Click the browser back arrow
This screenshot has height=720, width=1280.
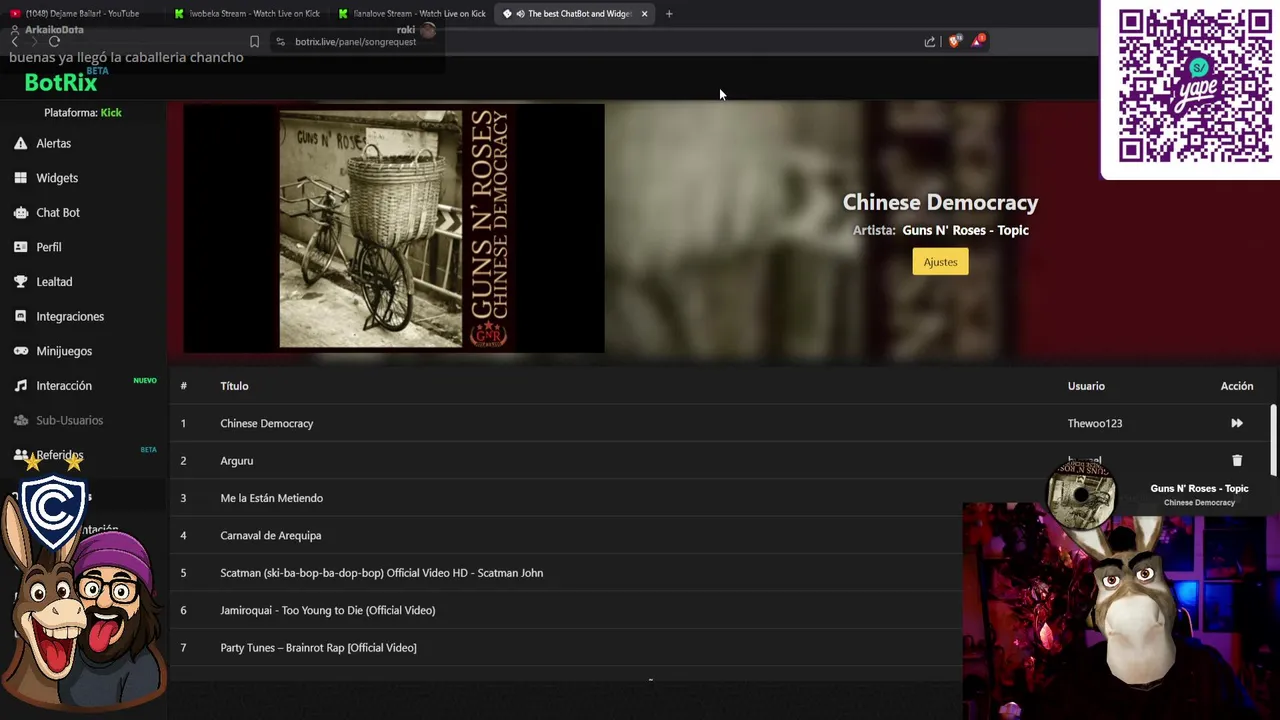(14, 42)
